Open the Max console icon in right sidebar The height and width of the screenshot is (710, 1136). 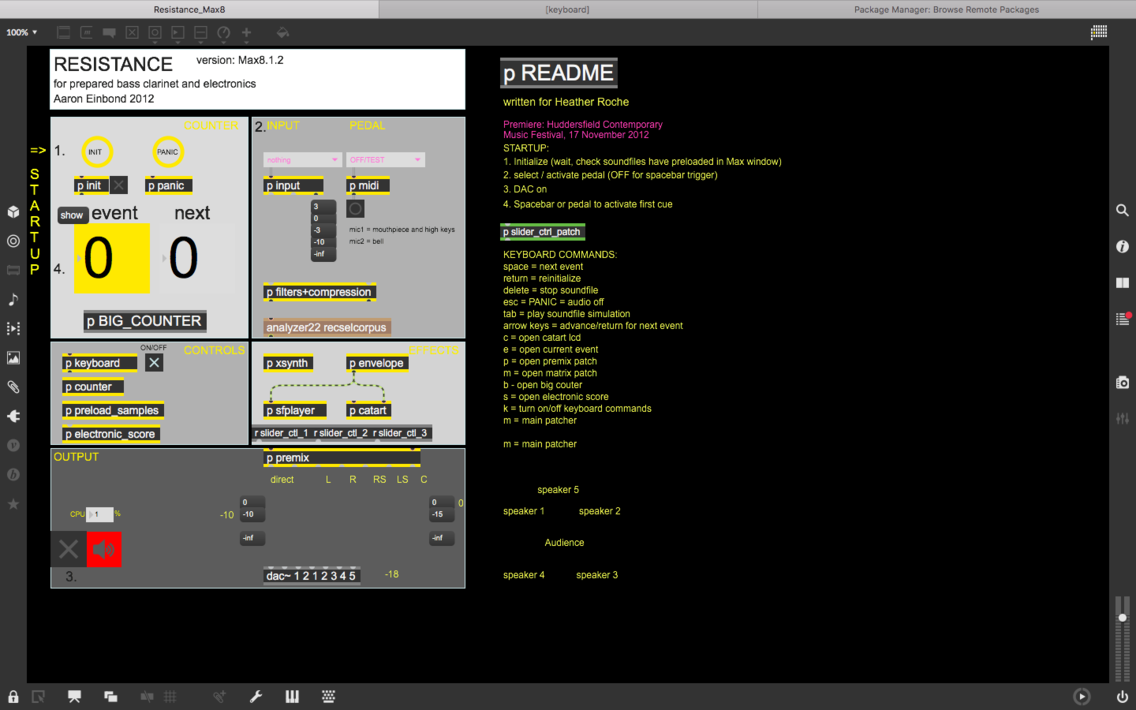click(1122, 319)
